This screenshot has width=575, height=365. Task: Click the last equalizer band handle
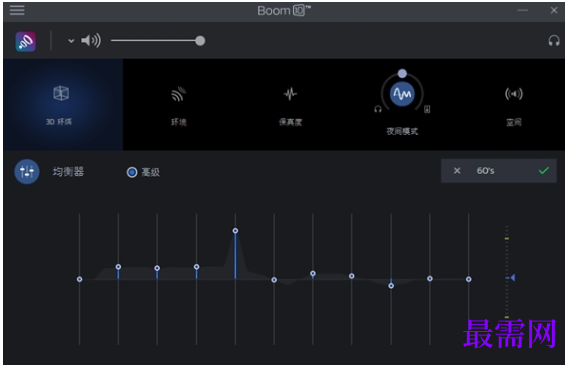point(469,279)
